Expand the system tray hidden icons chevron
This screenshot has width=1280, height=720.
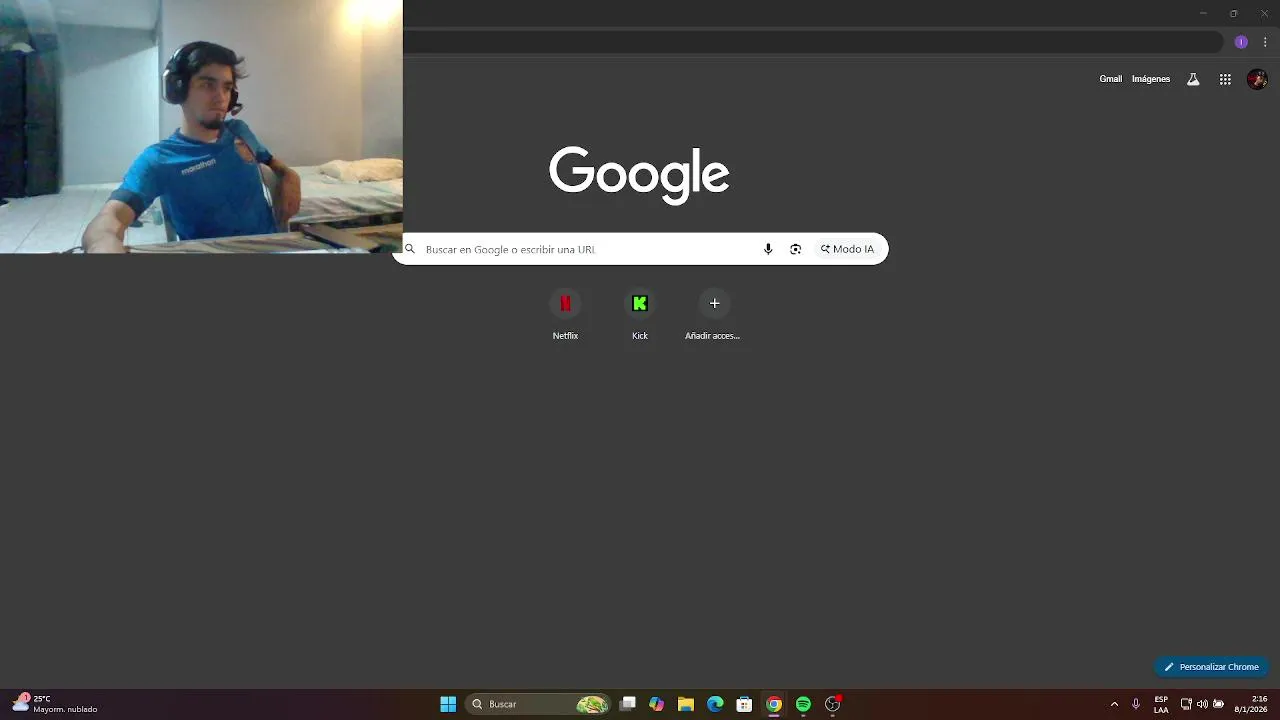pos(1114,704)
